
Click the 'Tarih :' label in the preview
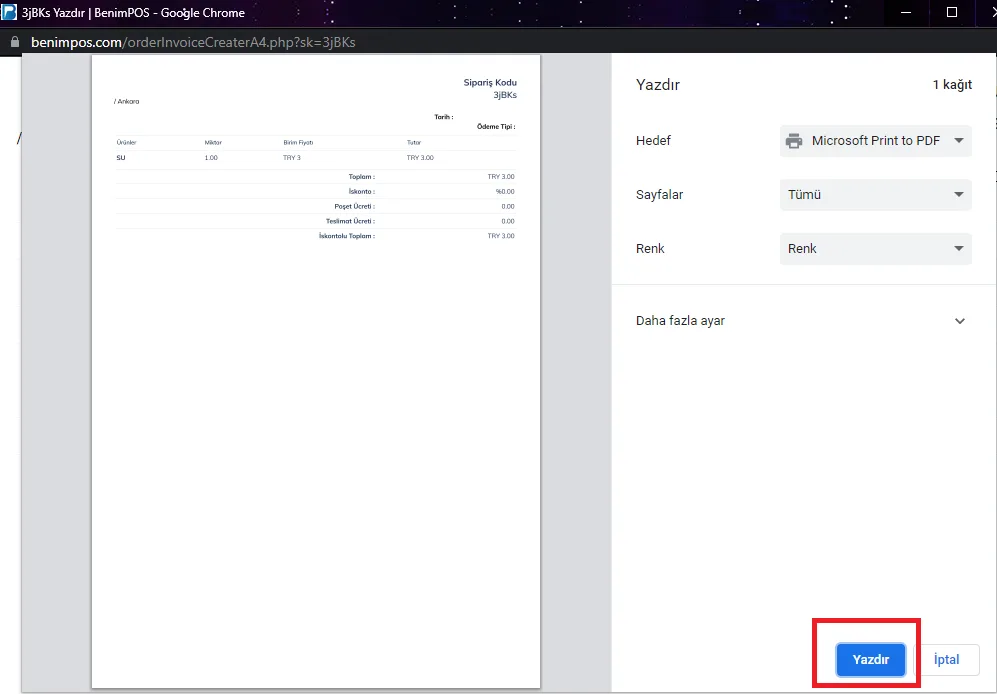[x=444, y=117]
